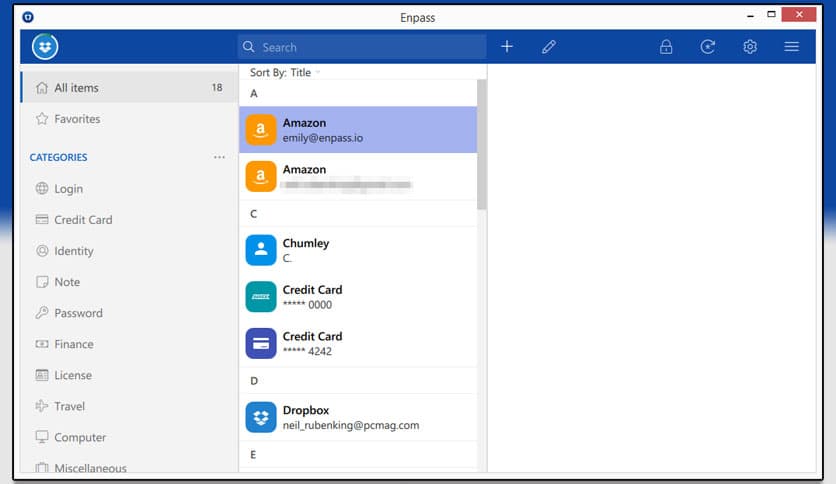Open settings gear icon
836x484 pixels.
coord(750,47)
